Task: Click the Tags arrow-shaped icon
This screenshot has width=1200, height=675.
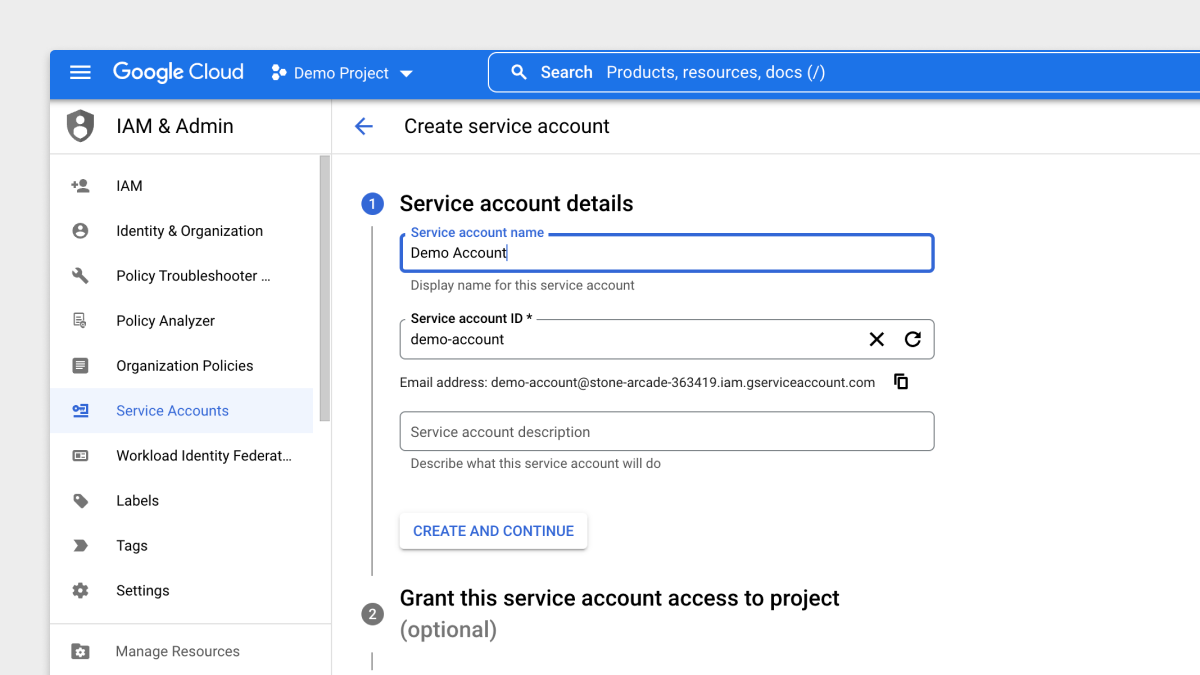Action: [80, 546]
